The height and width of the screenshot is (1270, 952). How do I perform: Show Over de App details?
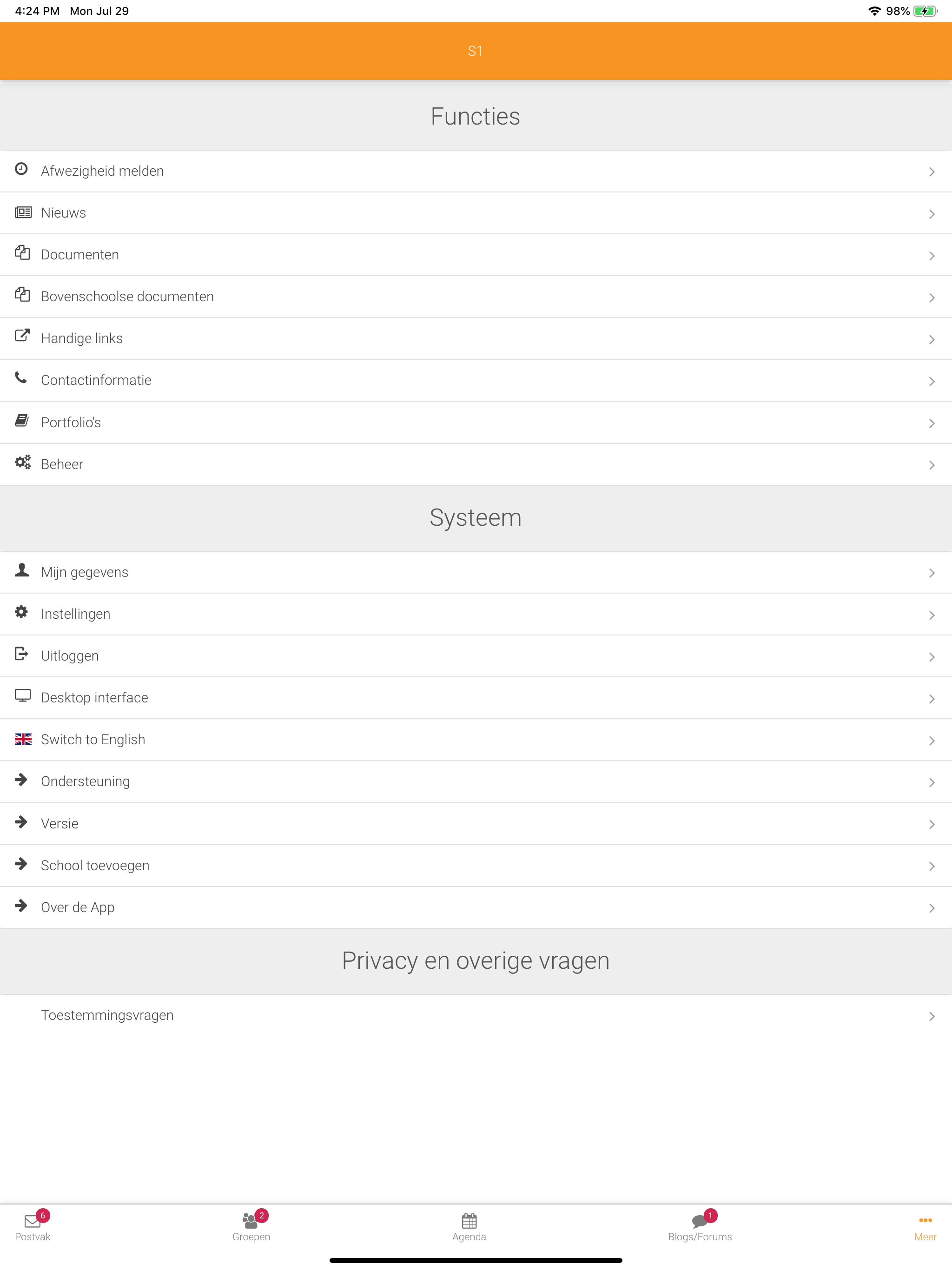78,906
